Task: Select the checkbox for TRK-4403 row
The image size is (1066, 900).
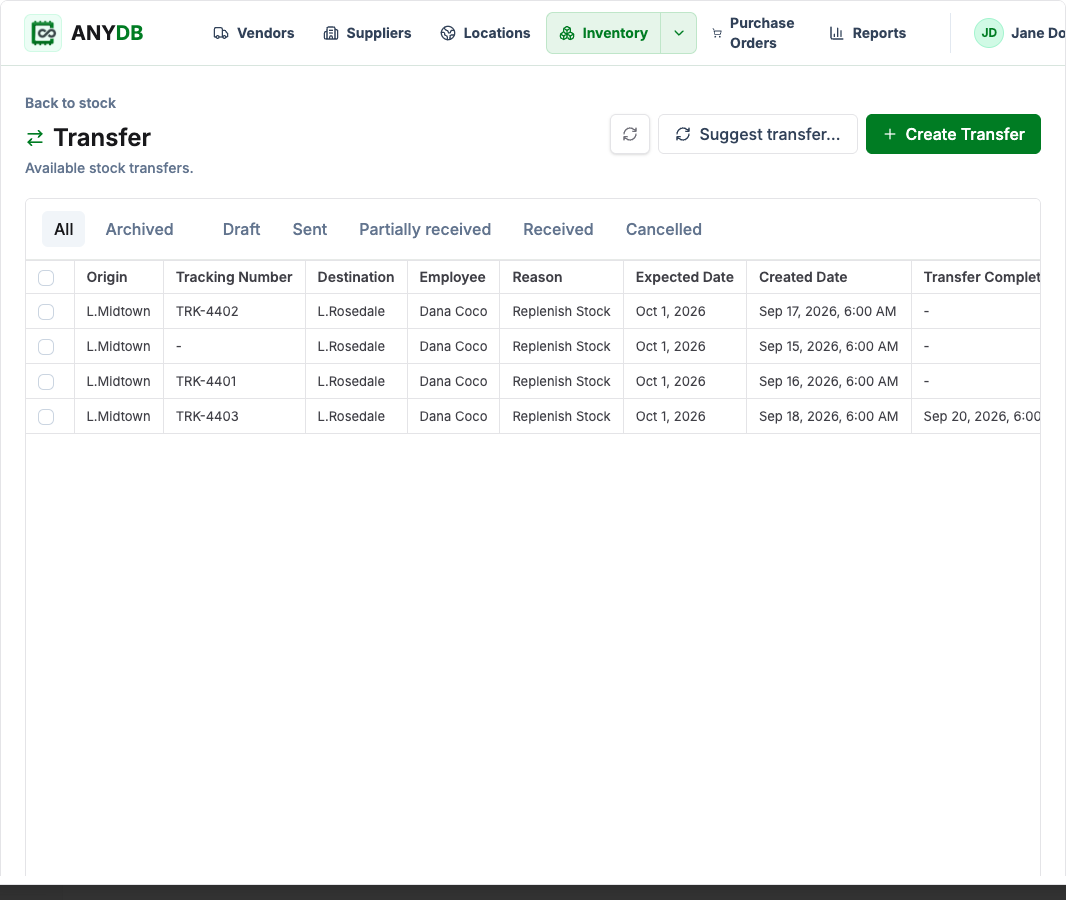Action: pos(46,417)
